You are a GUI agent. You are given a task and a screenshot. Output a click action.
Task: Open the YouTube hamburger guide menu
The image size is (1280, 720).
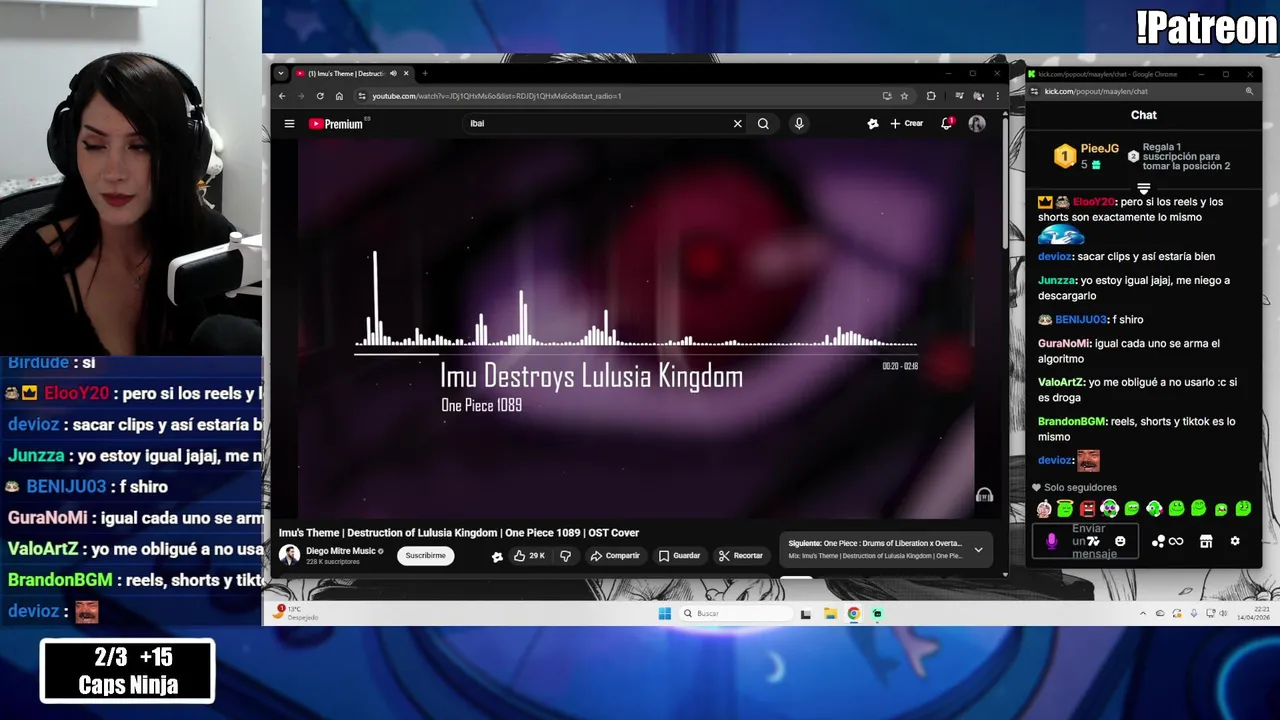(289, 124)
